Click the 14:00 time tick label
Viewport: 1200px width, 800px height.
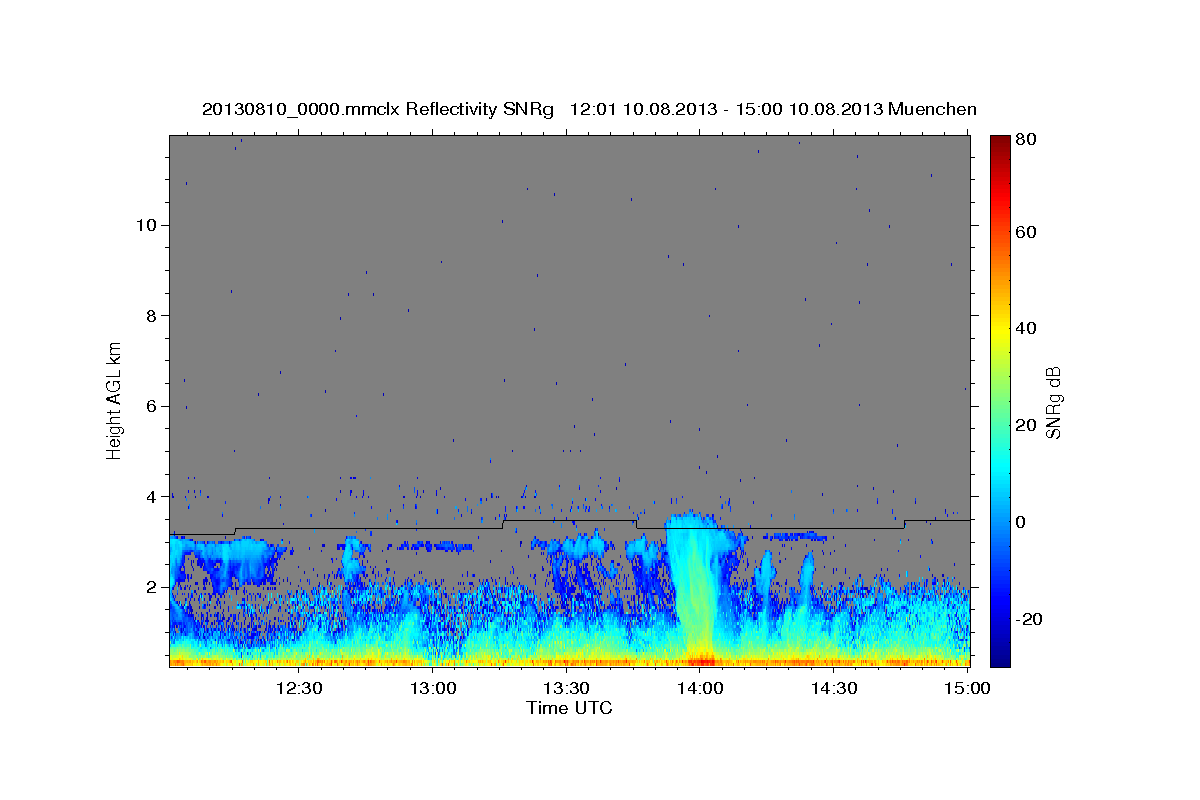point(700,688)
